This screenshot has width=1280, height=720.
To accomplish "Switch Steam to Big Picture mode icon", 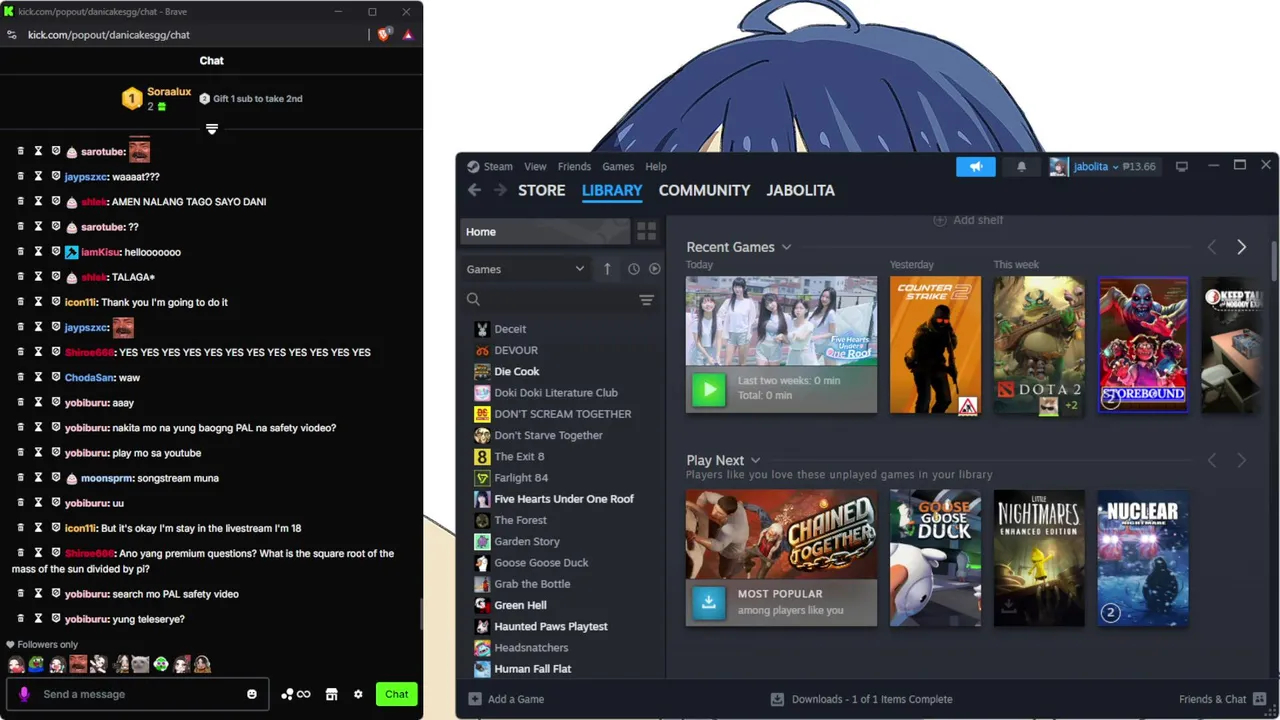I will pos(1181,167).
